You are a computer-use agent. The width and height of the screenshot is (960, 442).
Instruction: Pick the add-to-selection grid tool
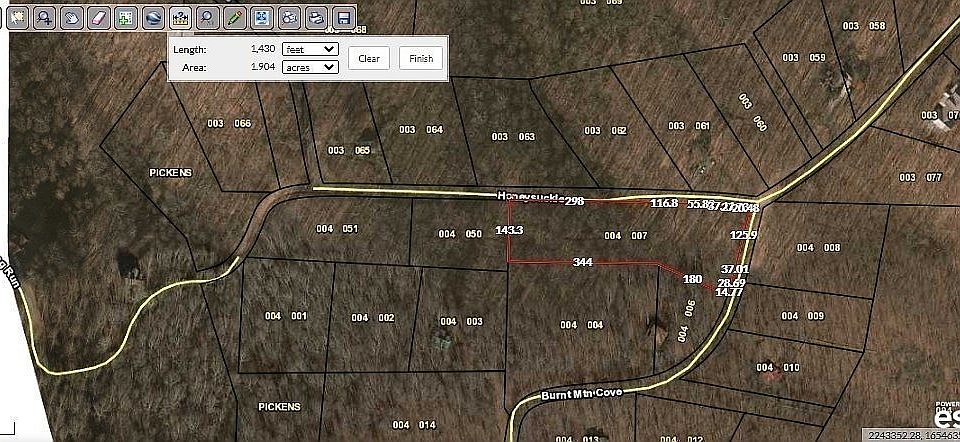click(x=126, y=18)
